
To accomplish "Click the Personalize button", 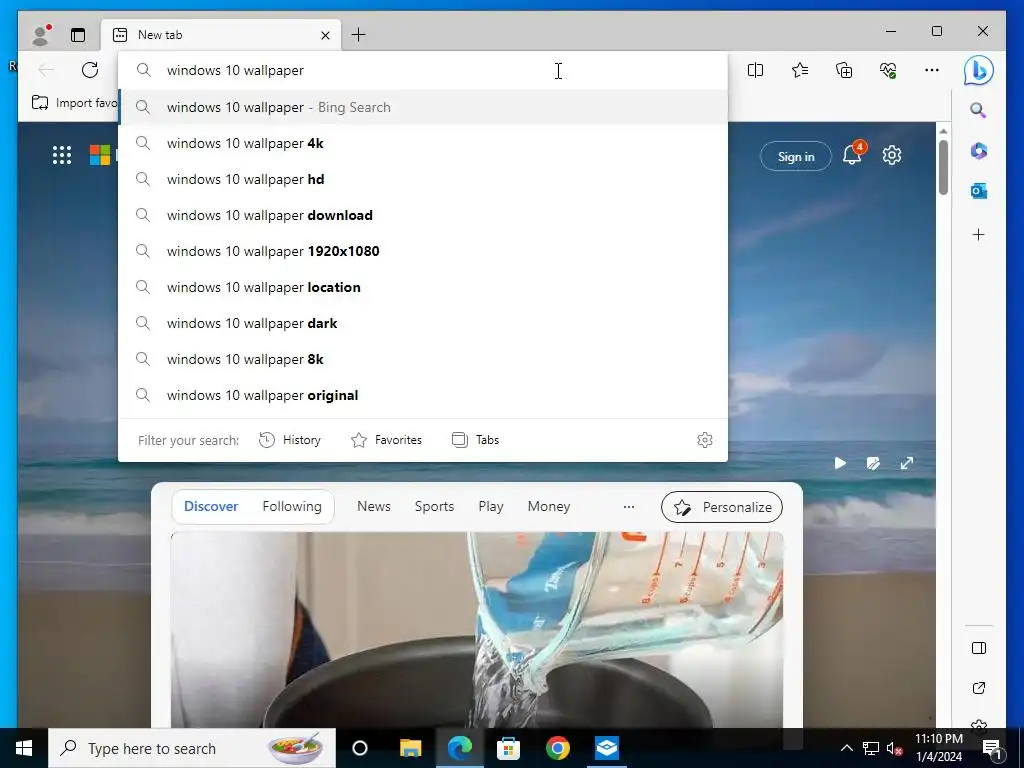I will 722,507.
